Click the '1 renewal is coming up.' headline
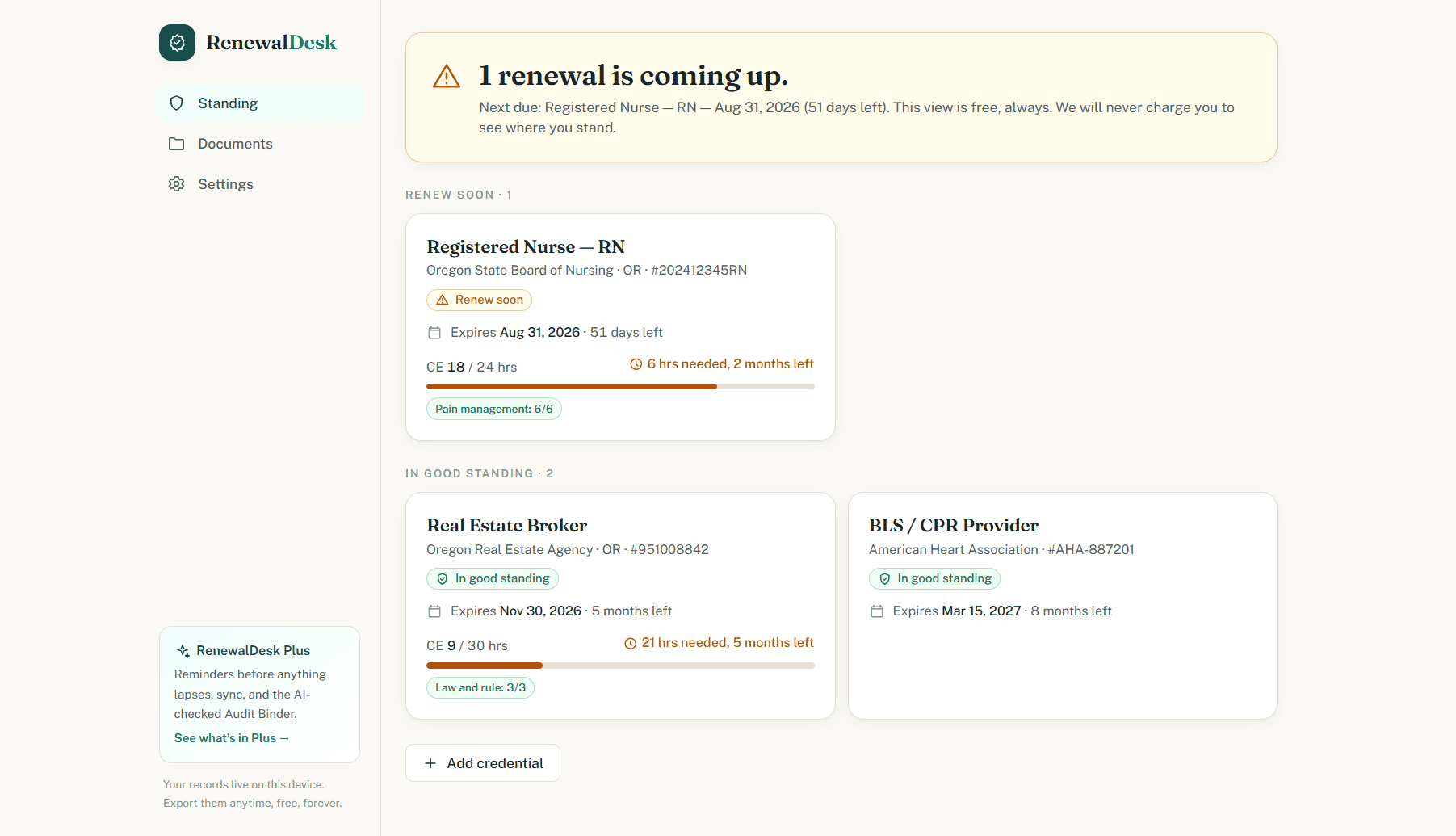The width and height of the screenshot is (1456, 836). pos(633,76)
